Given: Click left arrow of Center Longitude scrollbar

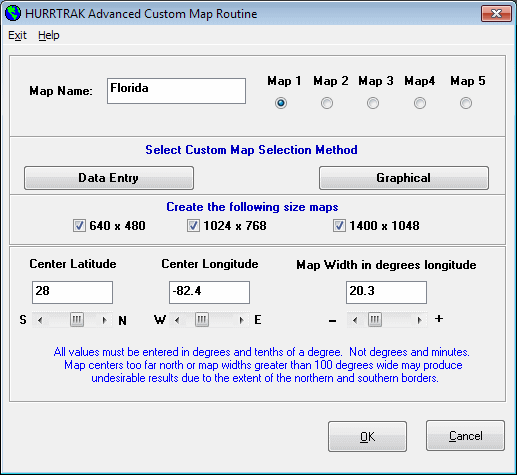Looking at the screenshot, I should coord(177,320).
